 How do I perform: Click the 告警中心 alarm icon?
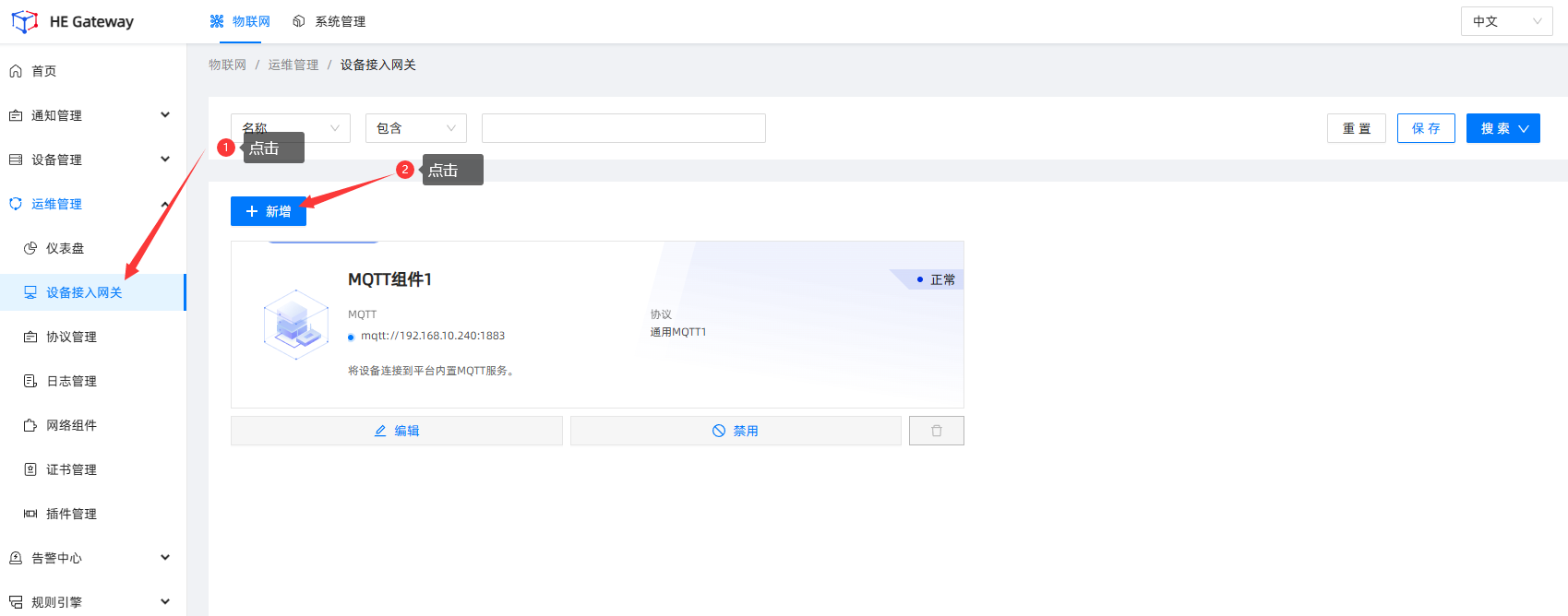16,558
